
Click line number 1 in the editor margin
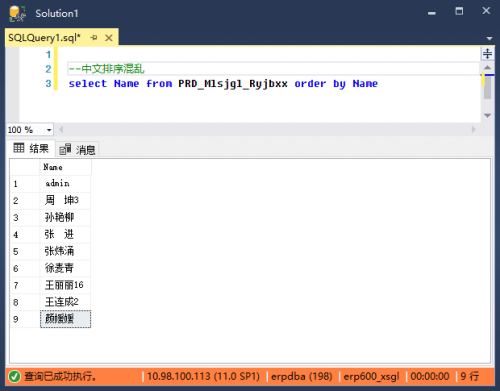click(x=48, y=54)
